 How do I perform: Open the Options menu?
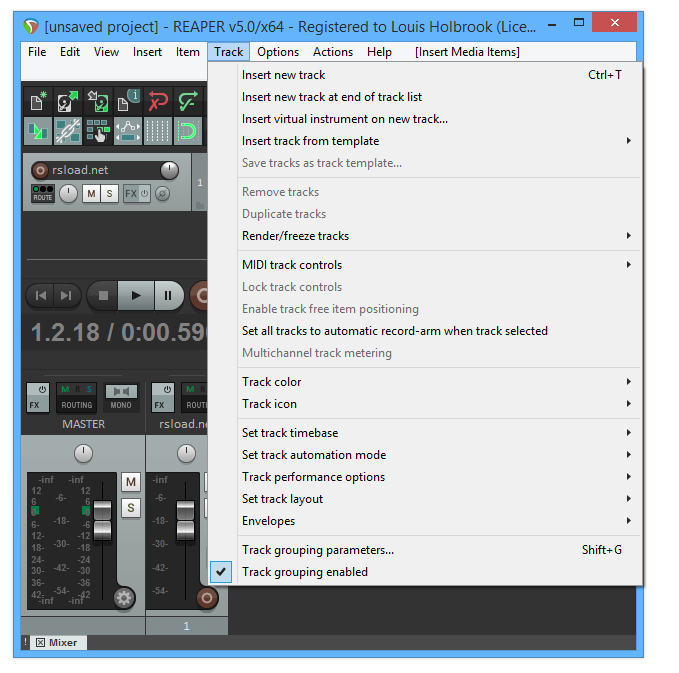click(x=278, y=52)
